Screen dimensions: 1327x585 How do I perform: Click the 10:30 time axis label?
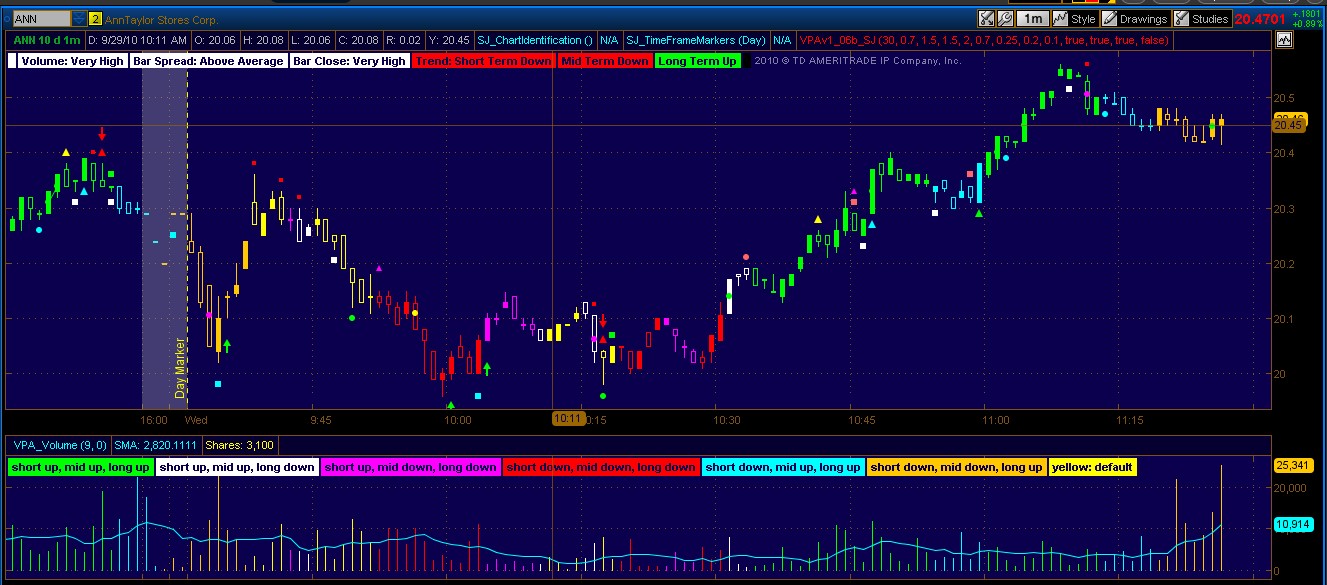(728, 419)
